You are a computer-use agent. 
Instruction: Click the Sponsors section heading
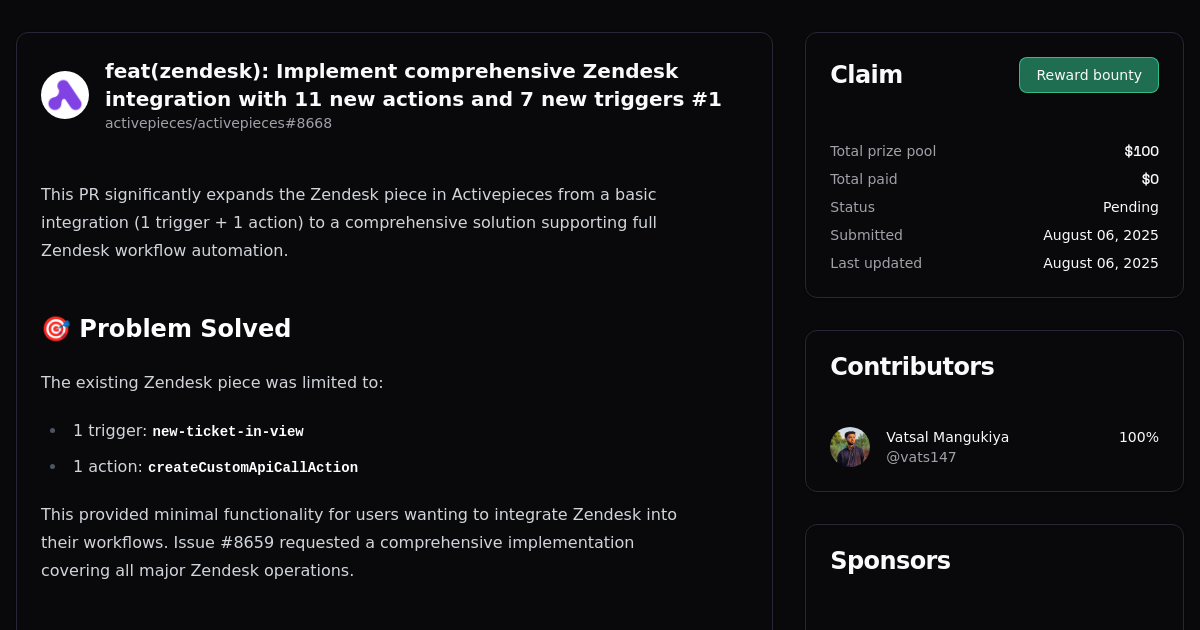(x=890, y=561)
